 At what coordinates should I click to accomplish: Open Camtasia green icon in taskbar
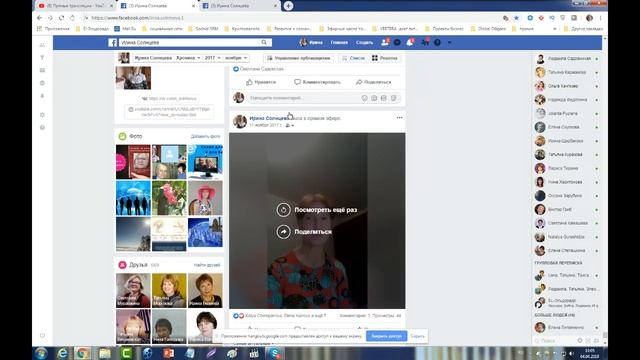click(x=126, y=353)
